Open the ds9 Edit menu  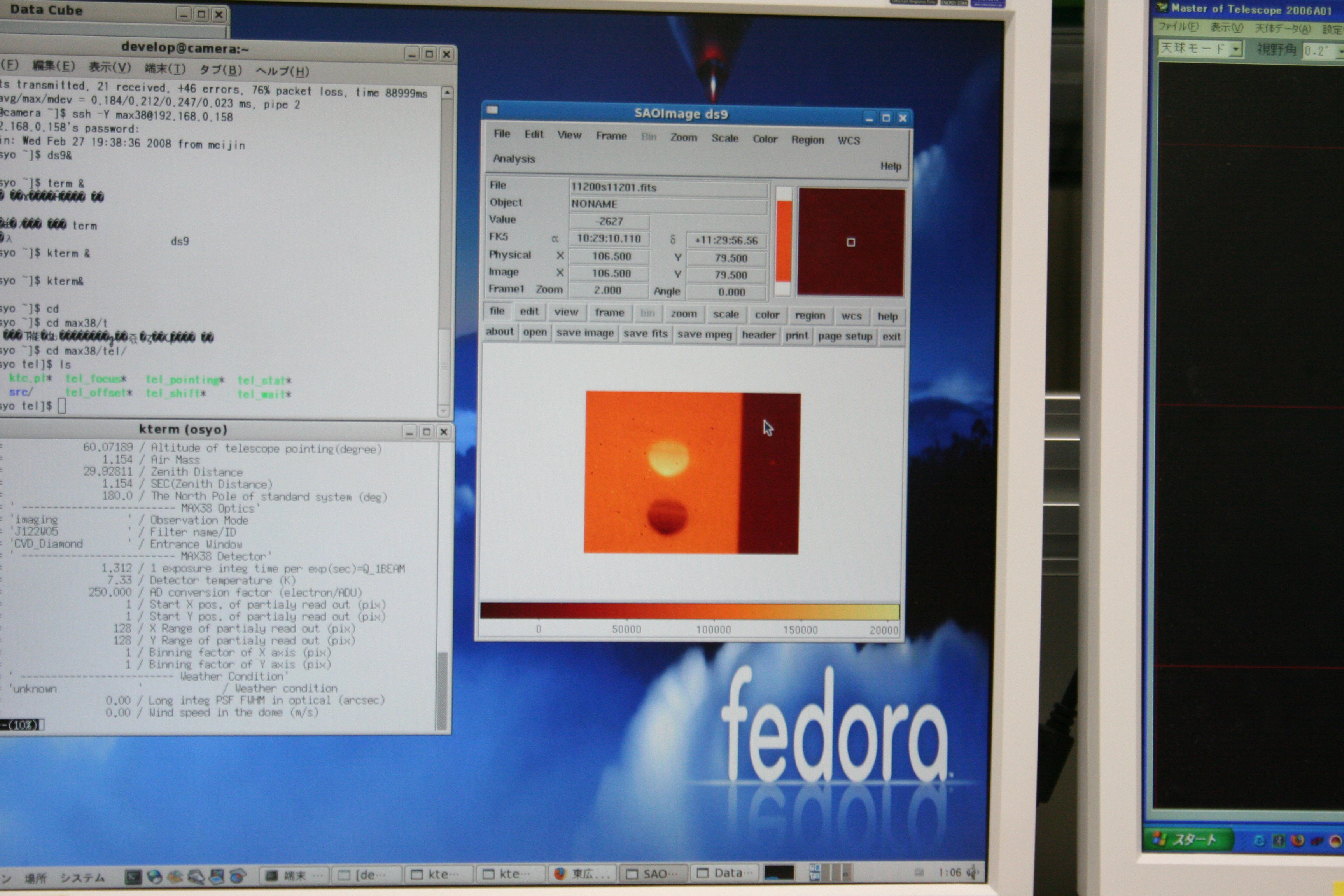(534, 134)
